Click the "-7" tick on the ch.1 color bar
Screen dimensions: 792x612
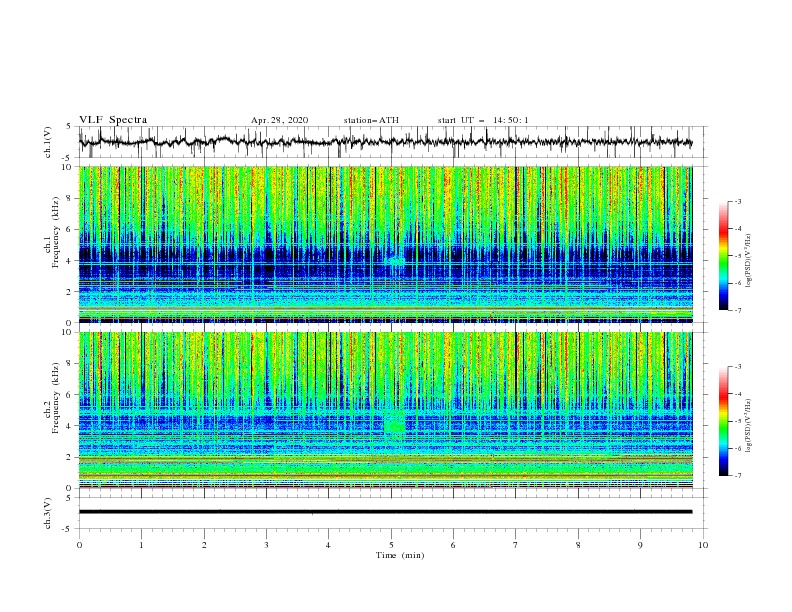737,310
